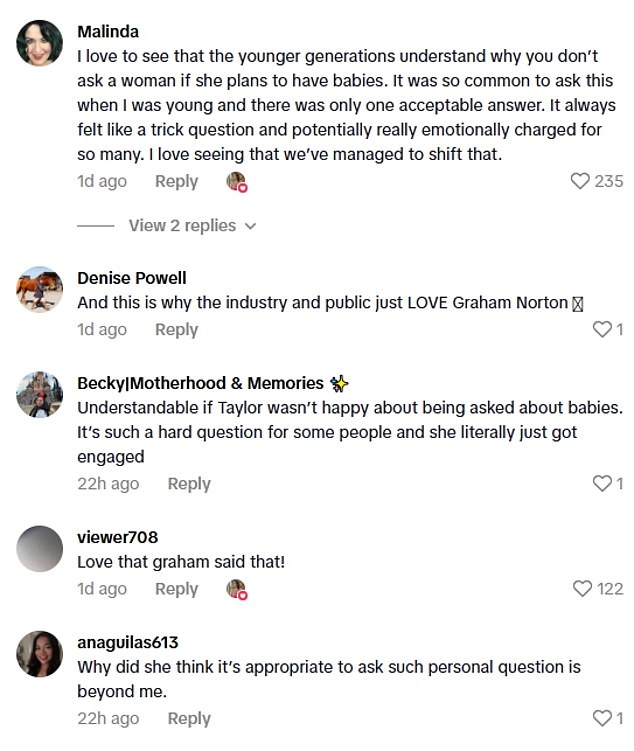634x751 pixels.
Task: Reply to Malinda's comment
Action: [176, 181]
